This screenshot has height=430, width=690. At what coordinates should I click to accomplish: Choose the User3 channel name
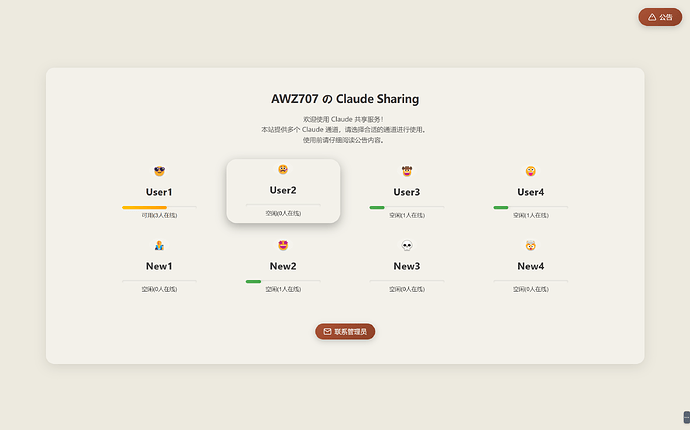tap(407, 192)
